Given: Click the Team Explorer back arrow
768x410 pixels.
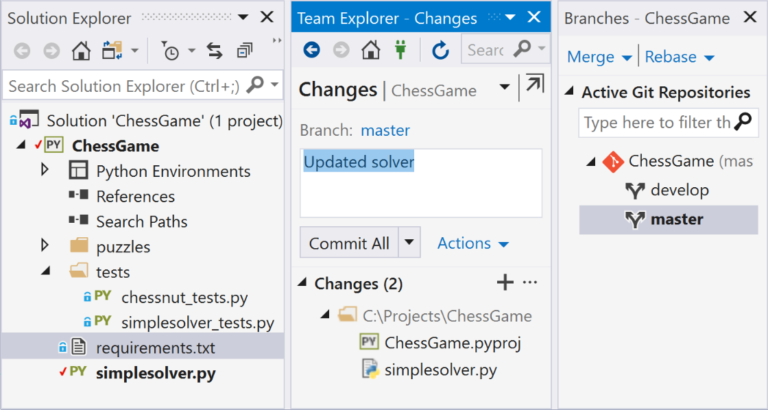Looking at the screenshot, I should (x=311, y=50).
